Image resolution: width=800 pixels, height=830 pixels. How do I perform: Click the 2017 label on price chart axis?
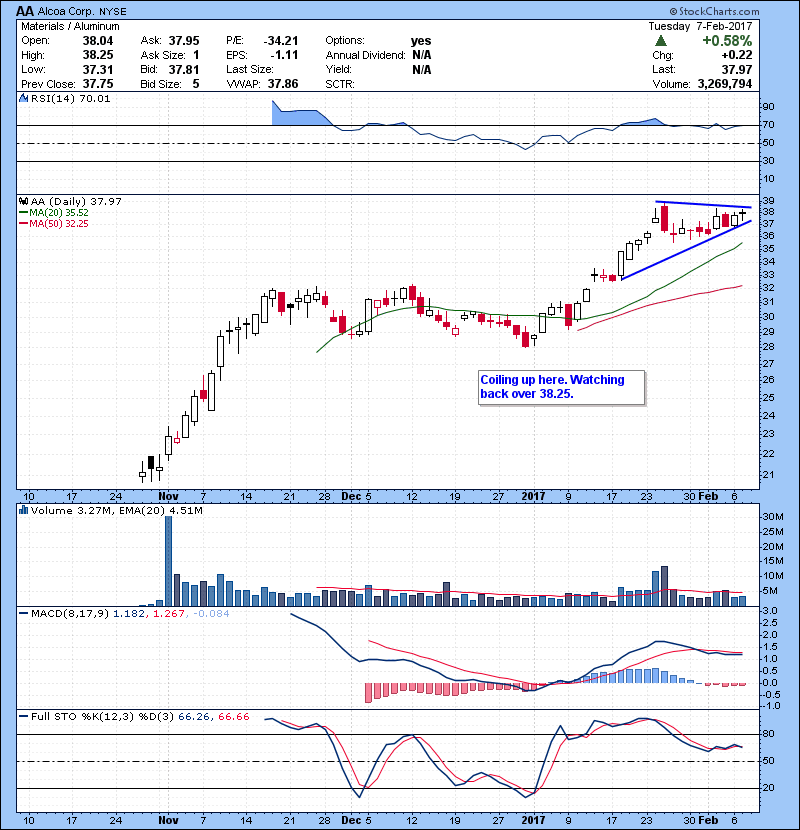coord(533,497)
